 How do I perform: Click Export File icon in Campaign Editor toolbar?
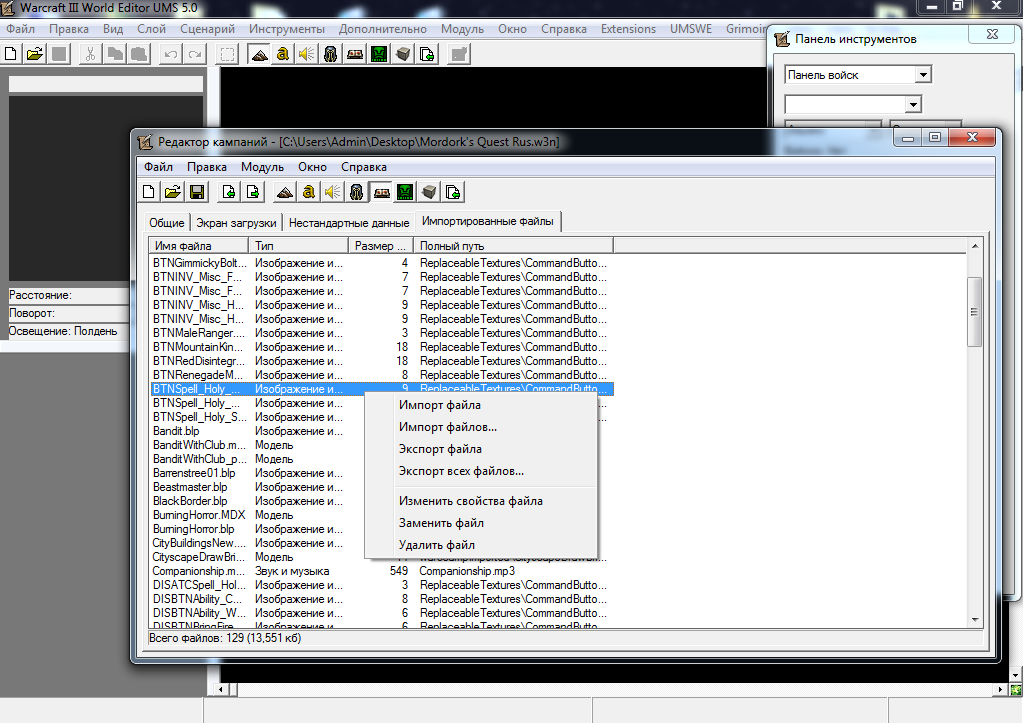coord(252,192)
